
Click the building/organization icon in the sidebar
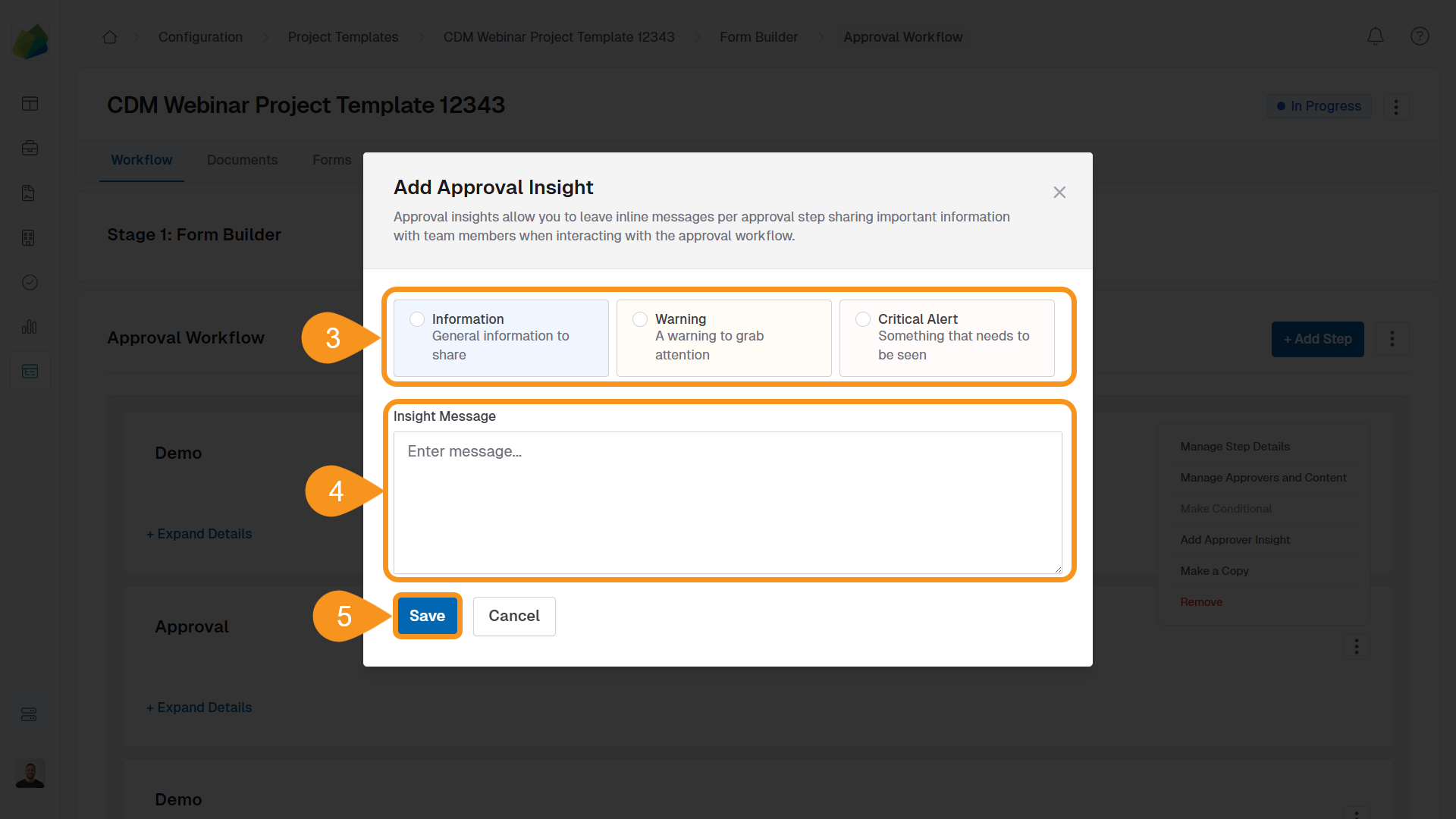(30, 237)
